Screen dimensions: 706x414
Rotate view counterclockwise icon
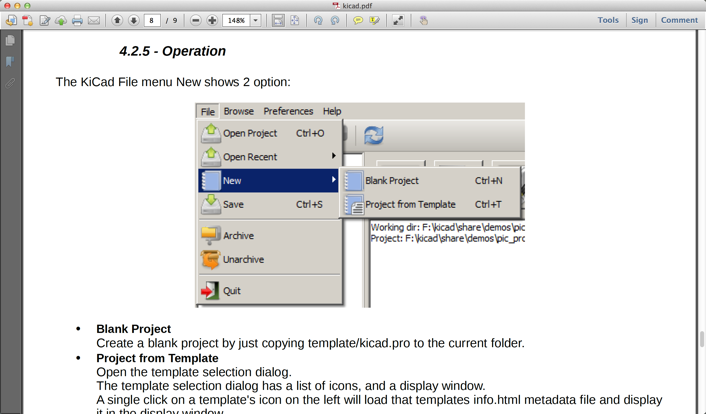click(318, 20)
